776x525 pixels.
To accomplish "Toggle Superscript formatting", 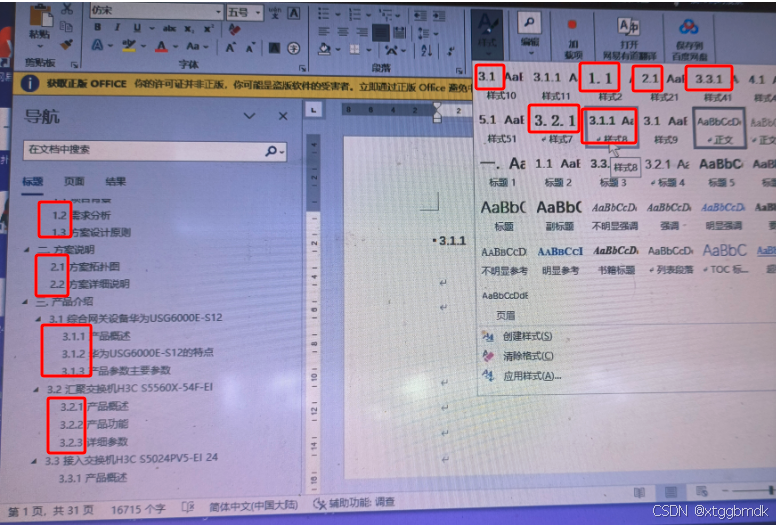I will point(209,28).
